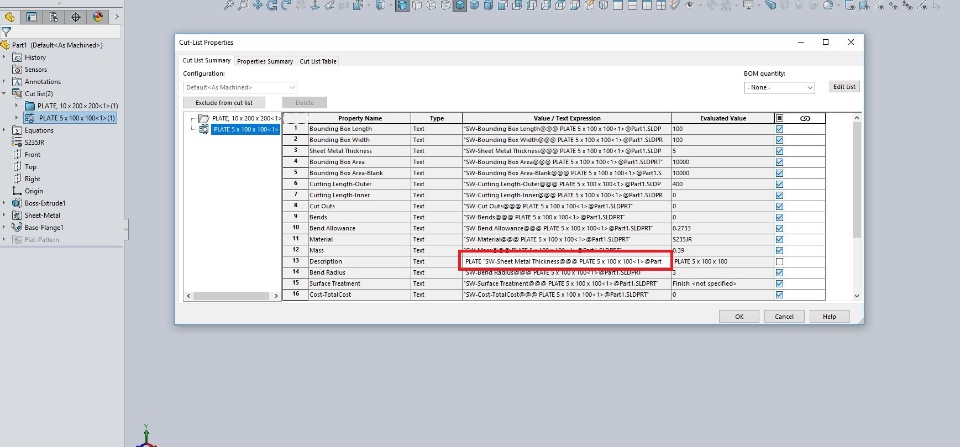The width and height of the screenshot is (960, 447).
Task: Show more manager tabs with chevron arrow
Action: tap(117, 17)
